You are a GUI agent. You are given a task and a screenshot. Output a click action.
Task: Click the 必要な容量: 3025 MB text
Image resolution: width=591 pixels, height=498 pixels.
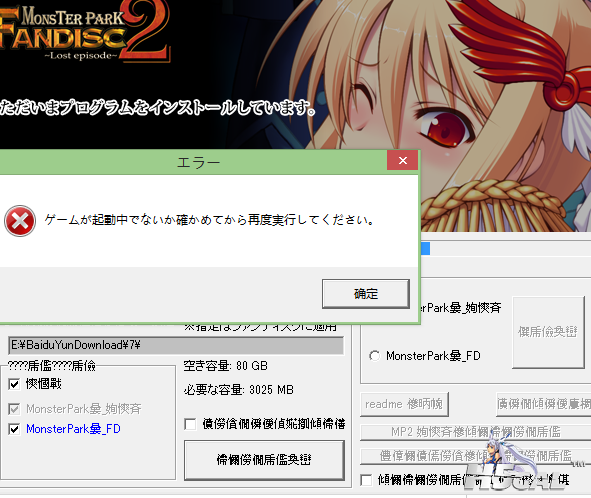239,390
